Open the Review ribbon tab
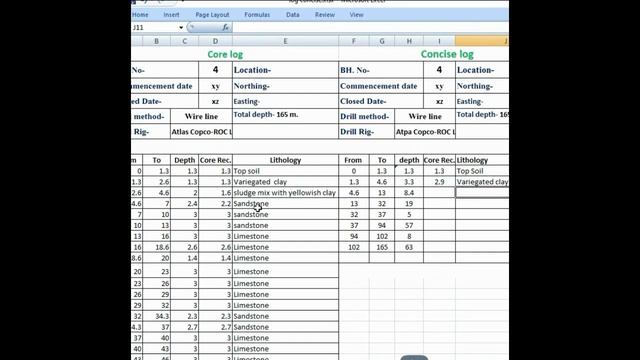 [325, 15]
